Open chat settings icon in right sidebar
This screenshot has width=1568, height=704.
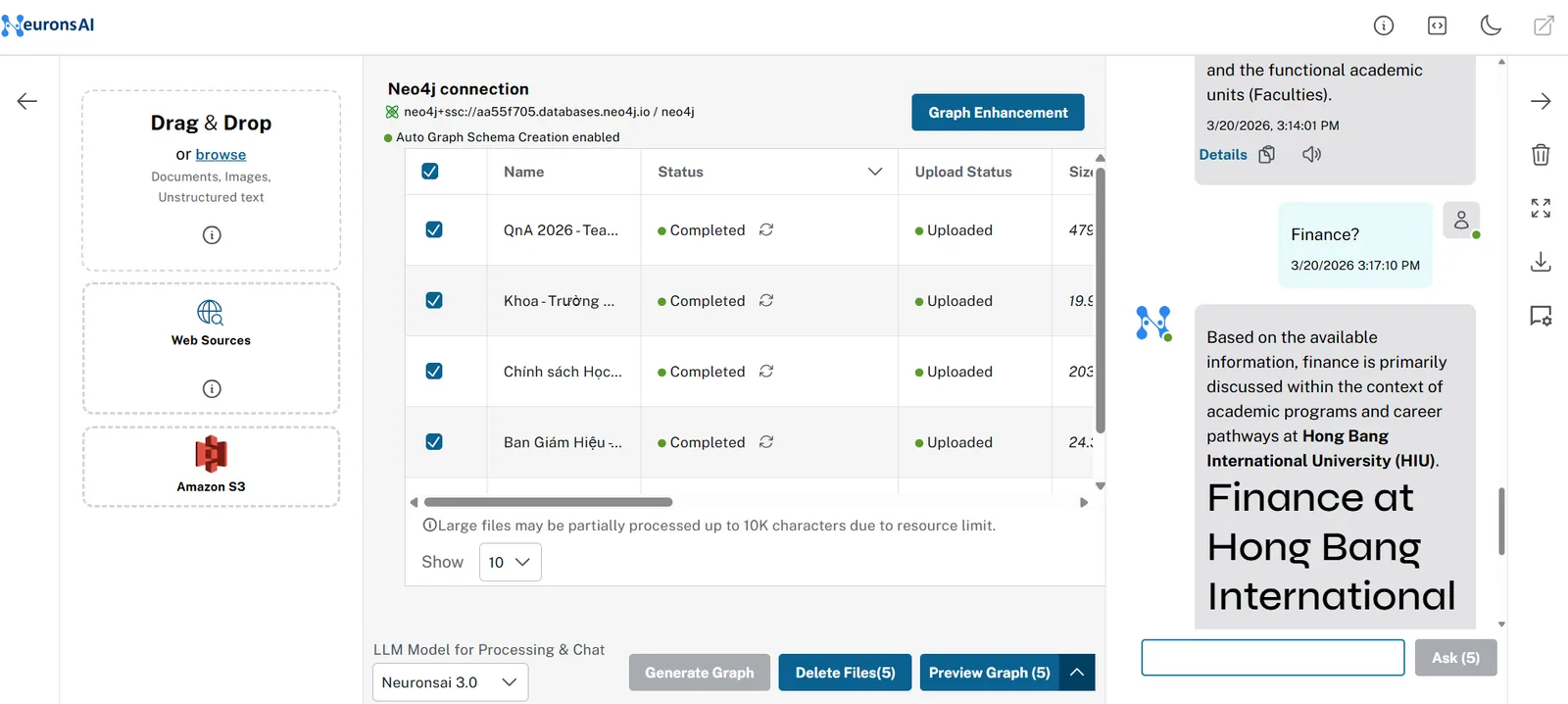(x=1541, y=316)
